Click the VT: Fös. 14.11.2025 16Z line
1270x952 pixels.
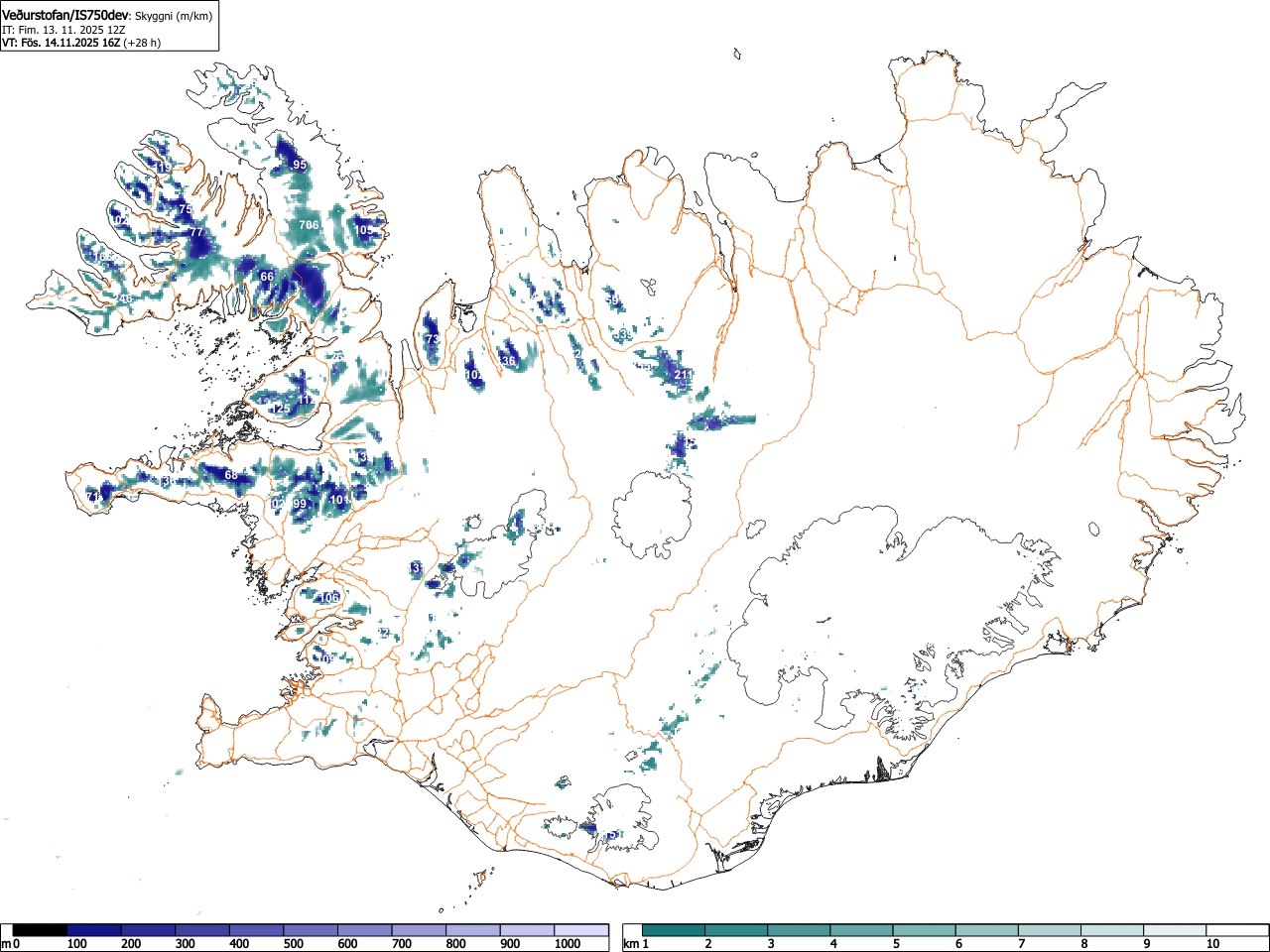81,43
